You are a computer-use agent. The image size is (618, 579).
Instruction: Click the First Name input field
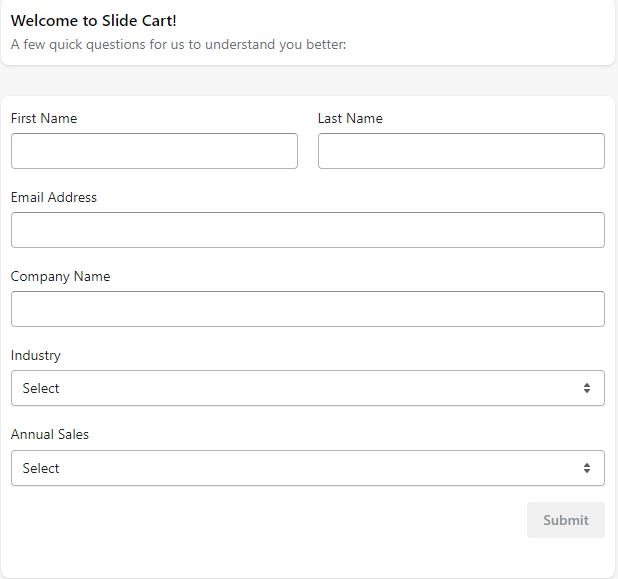154,151
